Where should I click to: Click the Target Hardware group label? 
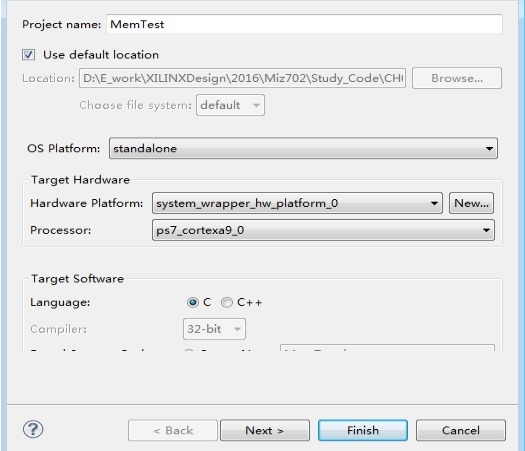[x=80, y=180]
